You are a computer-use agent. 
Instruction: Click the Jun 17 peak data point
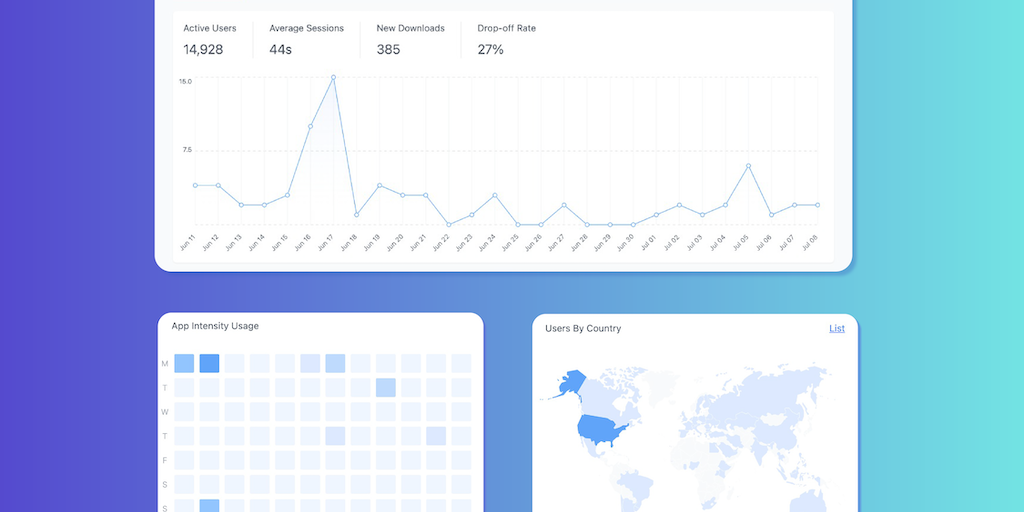click(x=334, y=77)
